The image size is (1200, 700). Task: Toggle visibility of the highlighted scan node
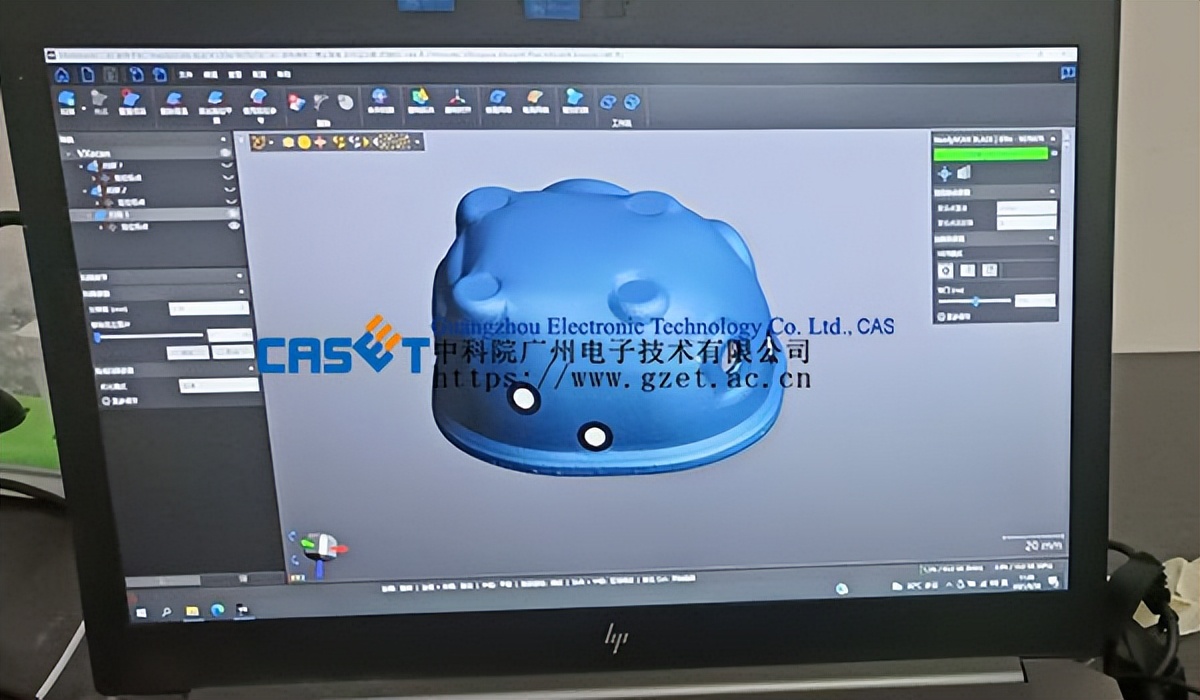[233, 214]
